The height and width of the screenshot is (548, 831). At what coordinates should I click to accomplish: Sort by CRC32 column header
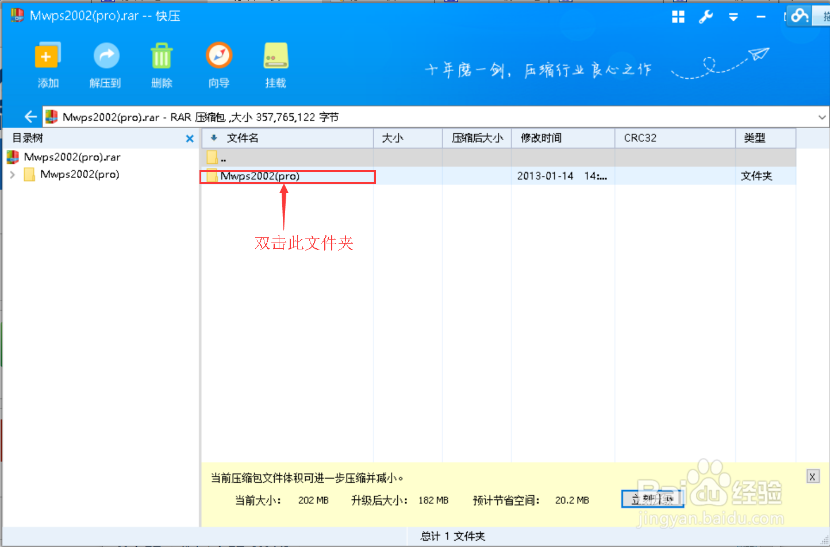tap(675, 138)
